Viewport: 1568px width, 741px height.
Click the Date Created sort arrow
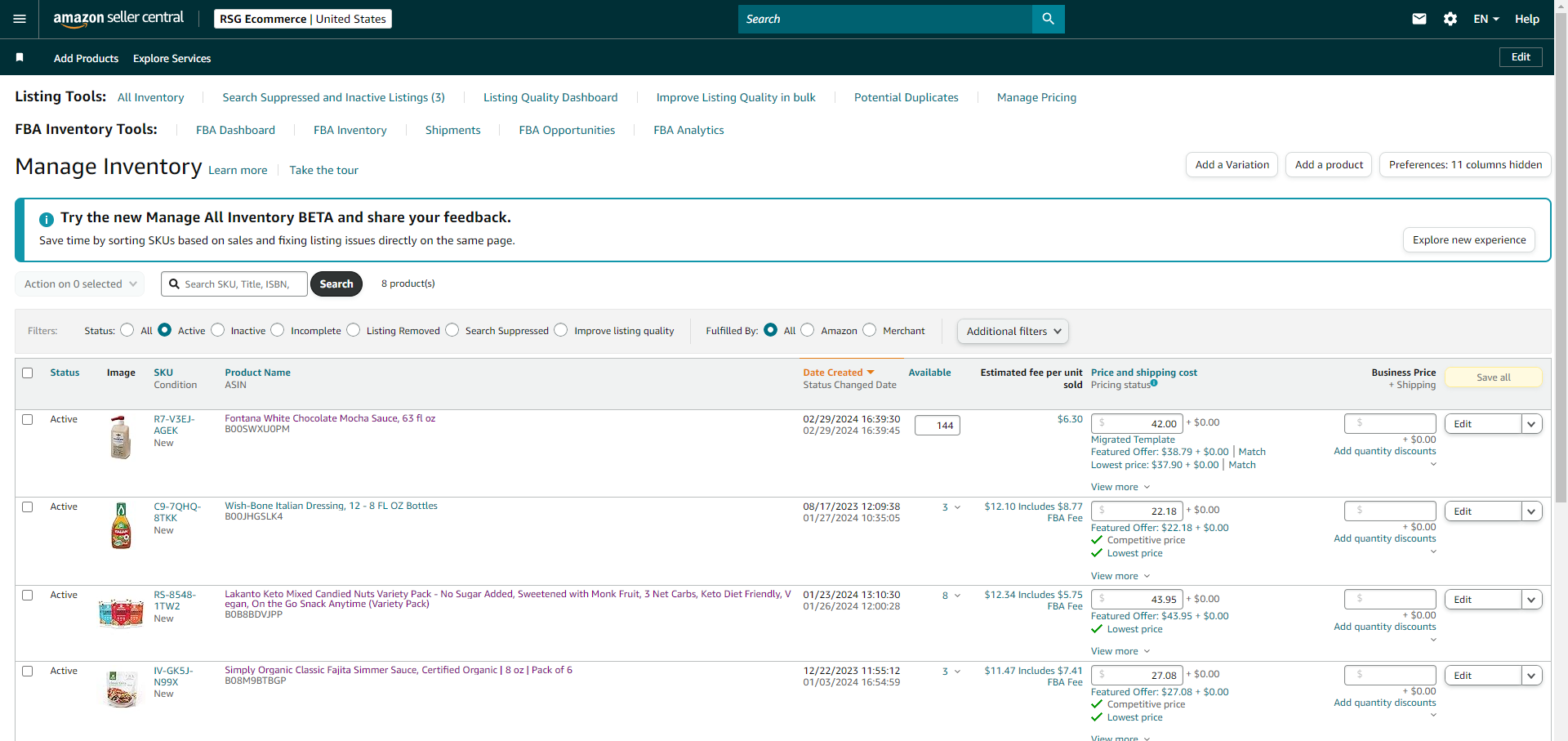tap(871, 373)
